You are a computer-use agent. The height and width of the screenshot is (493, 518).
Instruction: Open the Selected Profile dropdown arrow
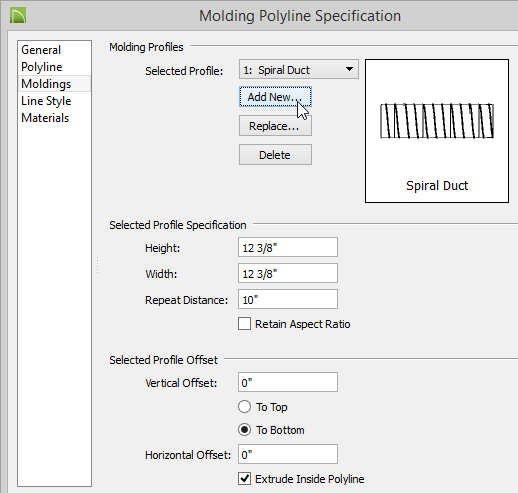click(x=349, y=69)
